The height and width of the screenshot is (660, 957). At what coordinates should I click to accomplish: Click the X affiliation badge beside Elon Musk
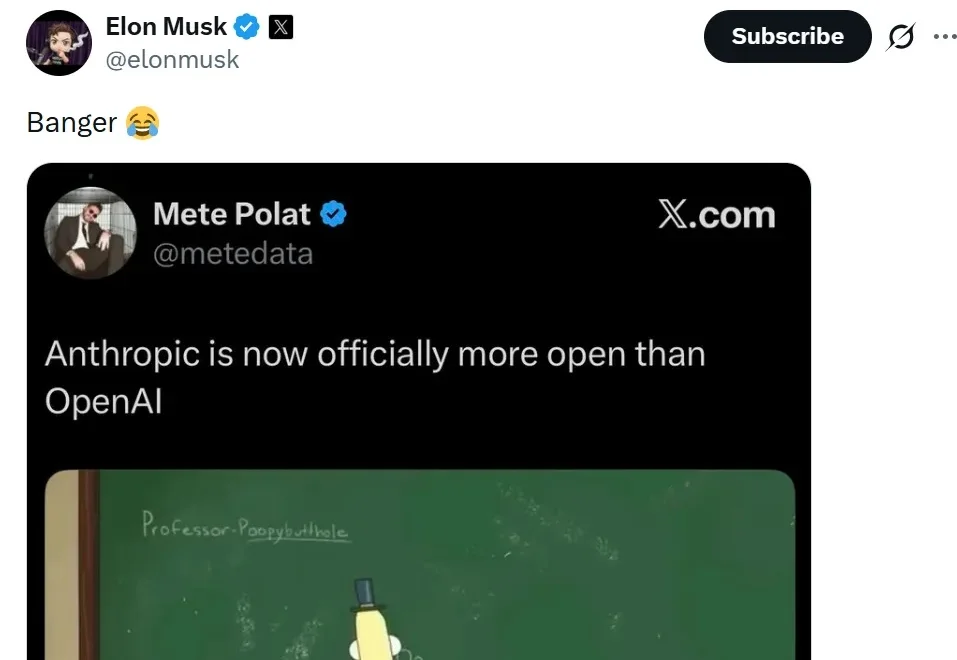click(x=281, y=27)
